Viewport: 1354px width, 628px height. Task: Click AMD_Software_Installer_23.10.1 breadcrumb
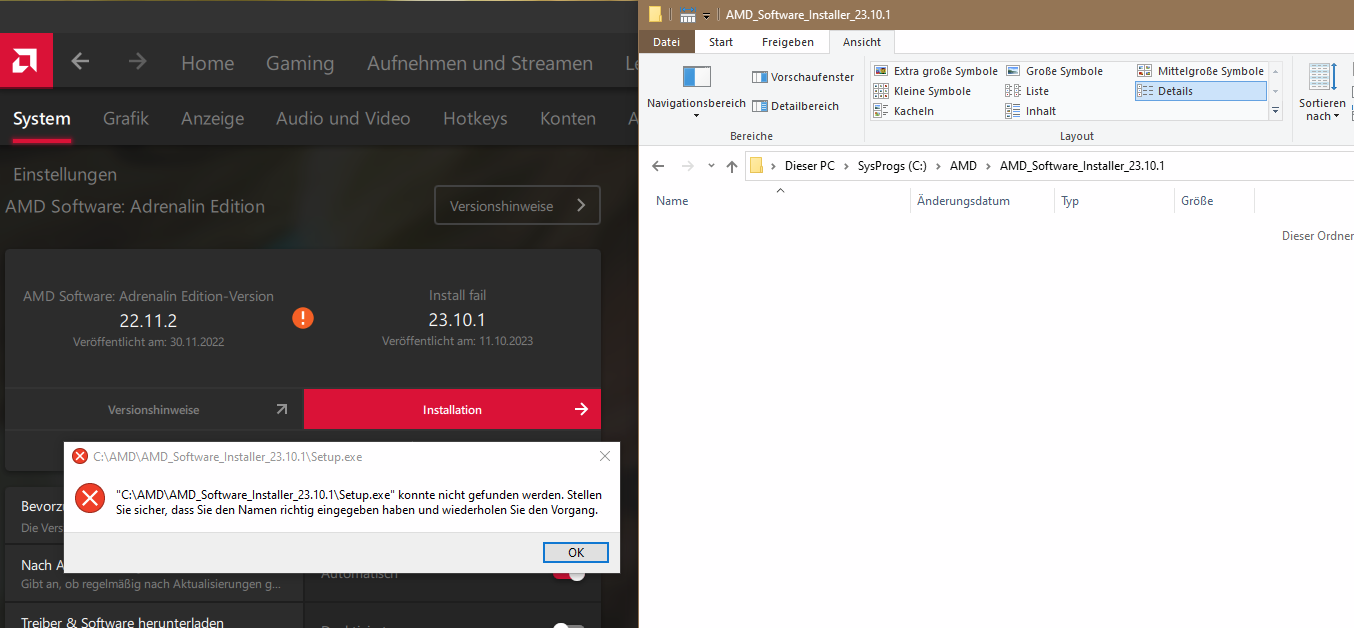point(1082,166)
